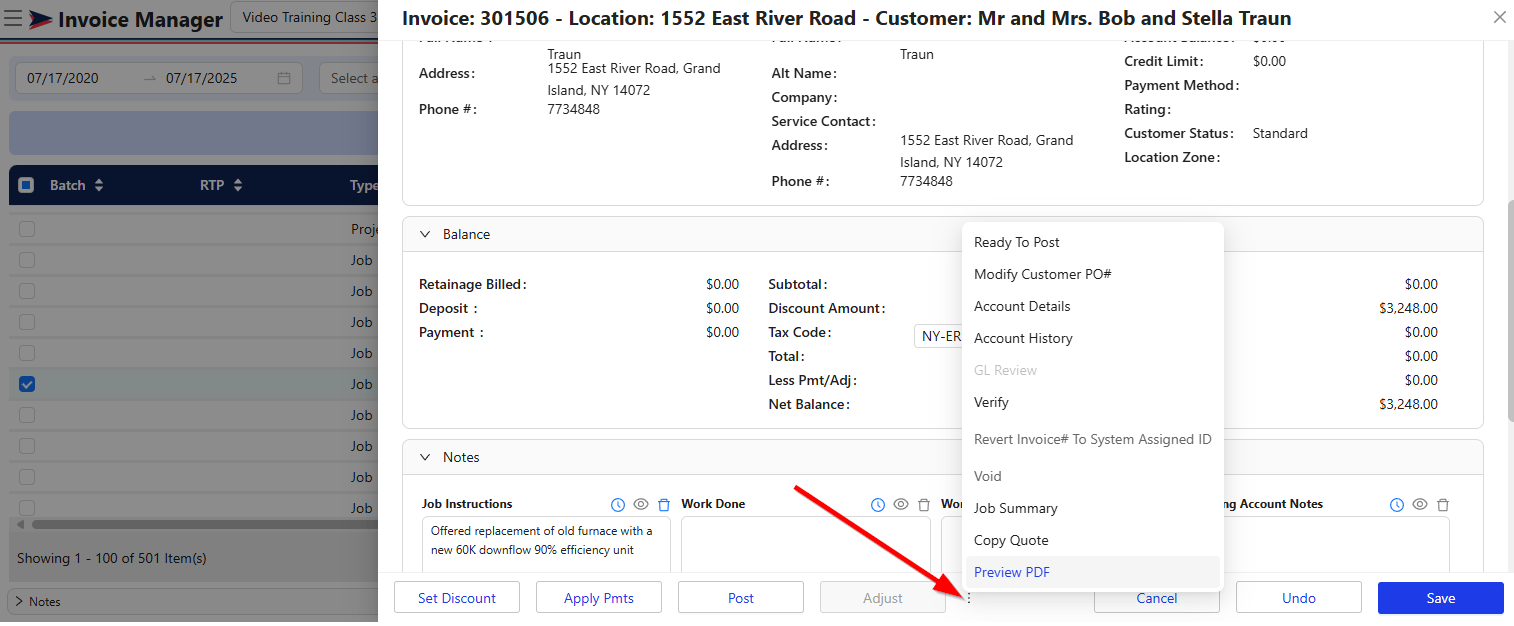View history of Work Done note

pyautogui.click(x=878, y=505)
